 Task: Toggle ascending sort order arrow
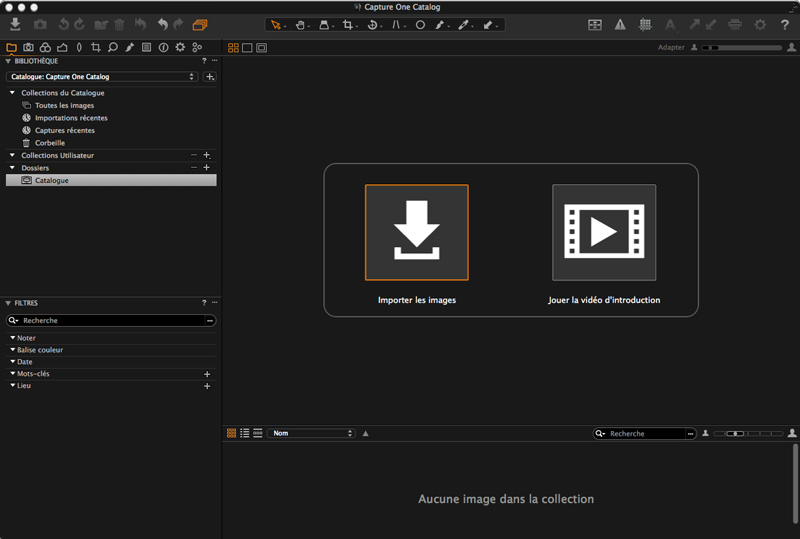coord(365,433)
